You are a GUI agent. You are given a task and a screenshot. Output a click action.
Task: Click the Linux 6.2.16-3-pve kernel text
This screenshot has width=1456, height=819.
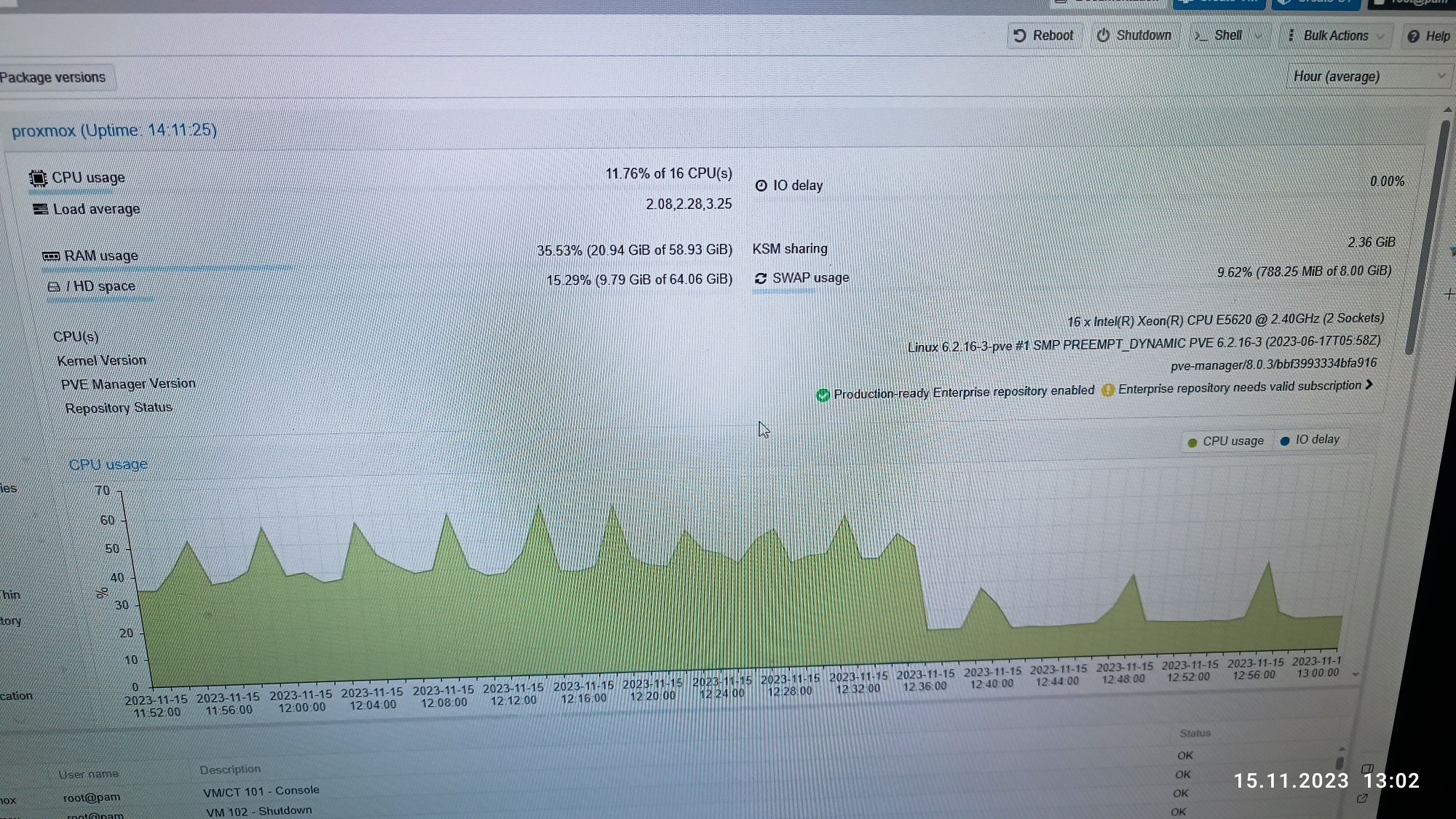(1144, 344)
